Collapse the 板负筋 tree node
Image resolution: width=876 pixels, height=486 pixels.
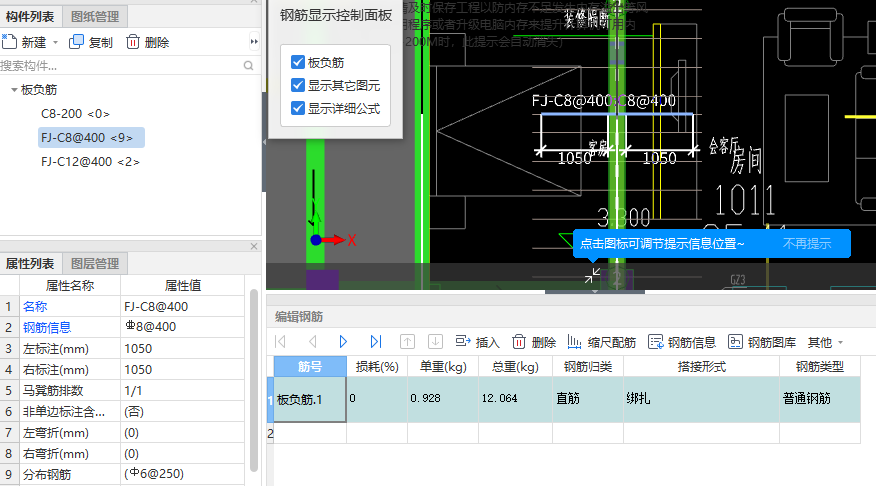[x=14, y=89]
